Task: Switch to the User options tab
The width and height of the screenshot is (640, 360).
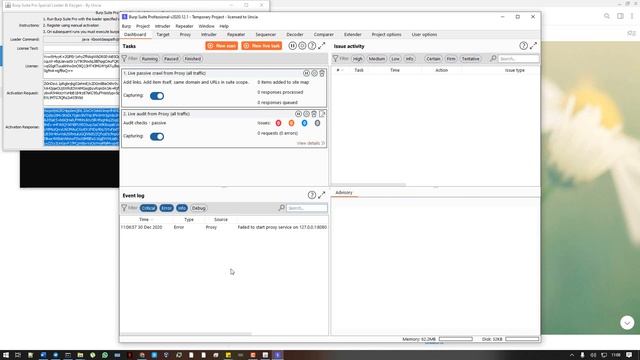Action: click(424, 35)
